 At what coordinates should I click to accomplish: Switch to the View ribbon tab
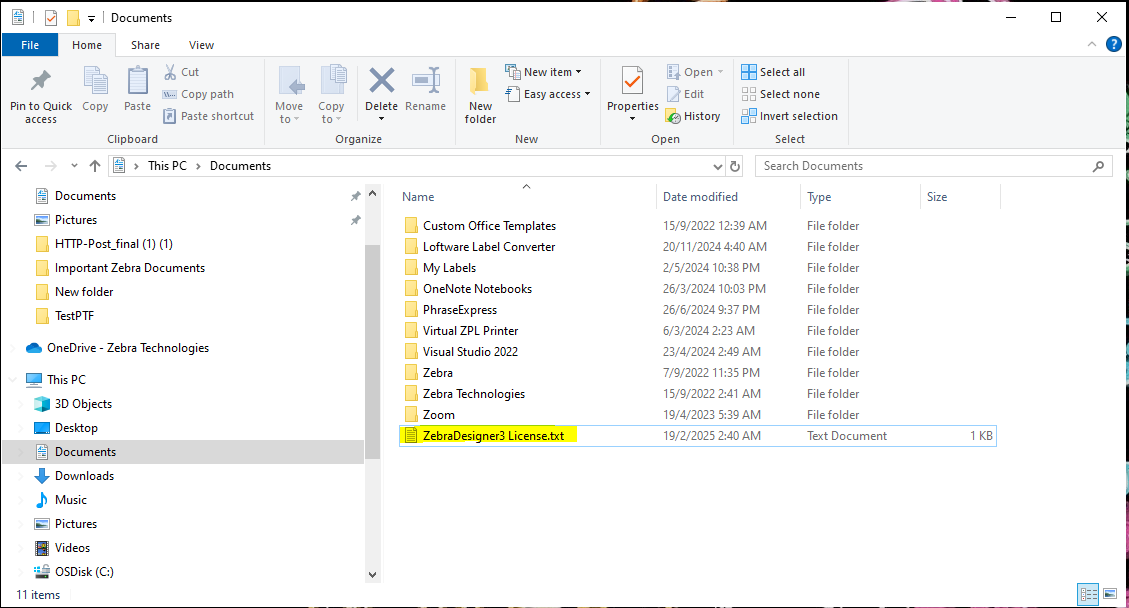202,45
